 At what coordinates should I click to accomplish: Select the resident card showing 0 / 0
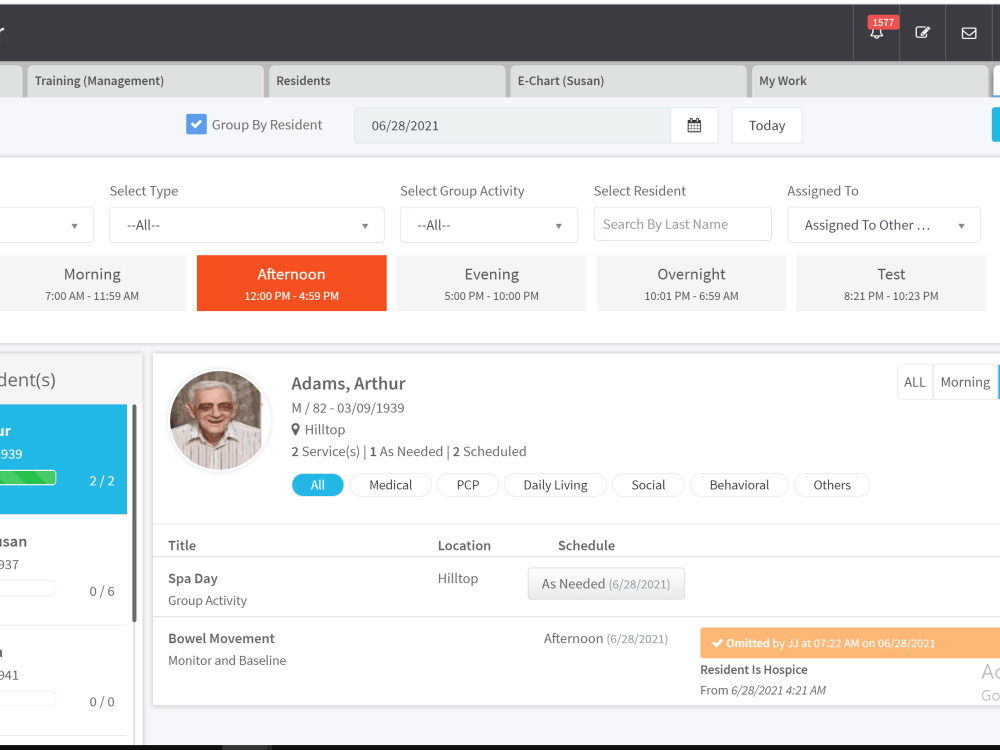pos(63,681)
